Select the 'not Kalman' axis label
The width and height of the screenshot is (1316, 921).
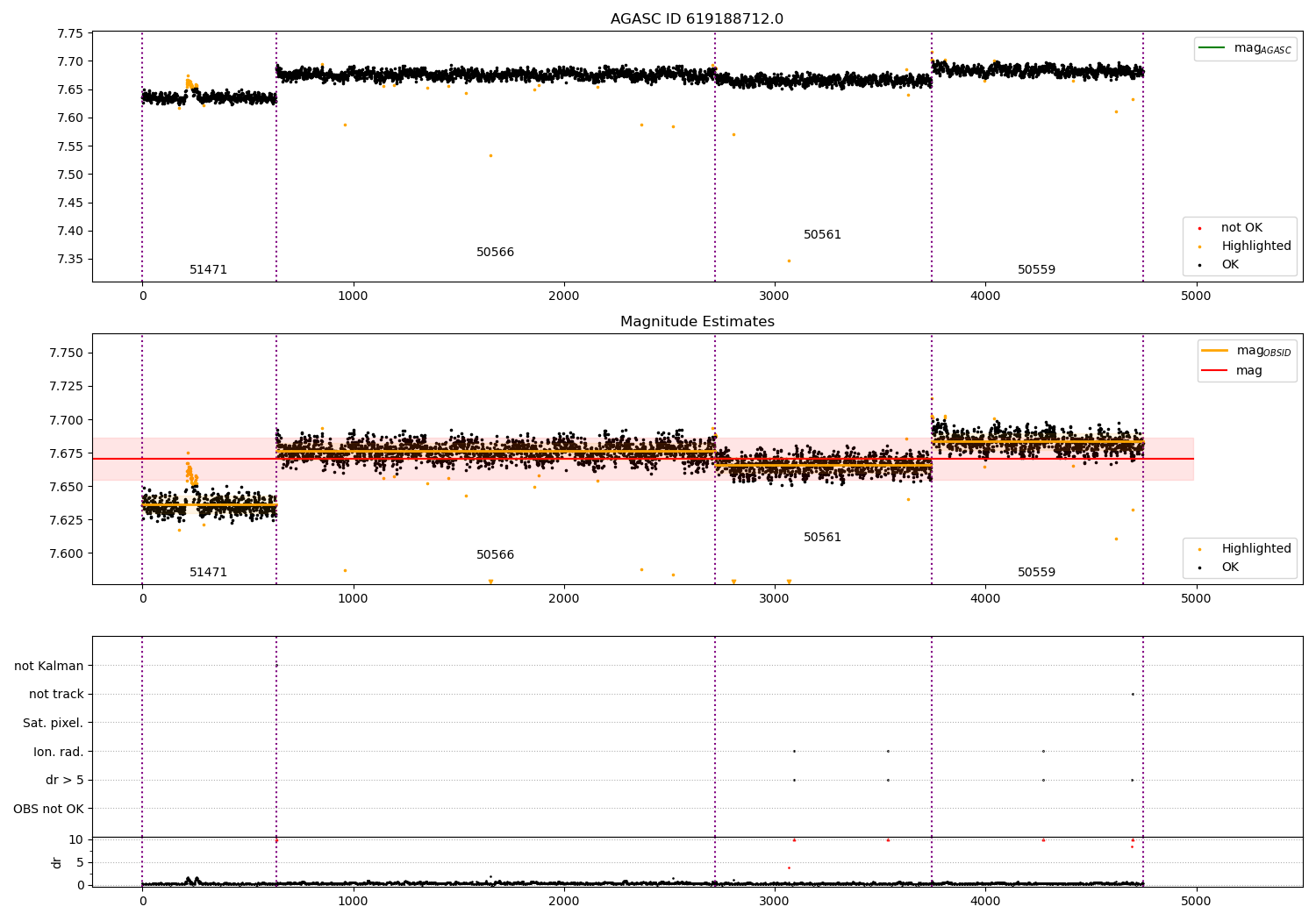click(x=49, y=667)
